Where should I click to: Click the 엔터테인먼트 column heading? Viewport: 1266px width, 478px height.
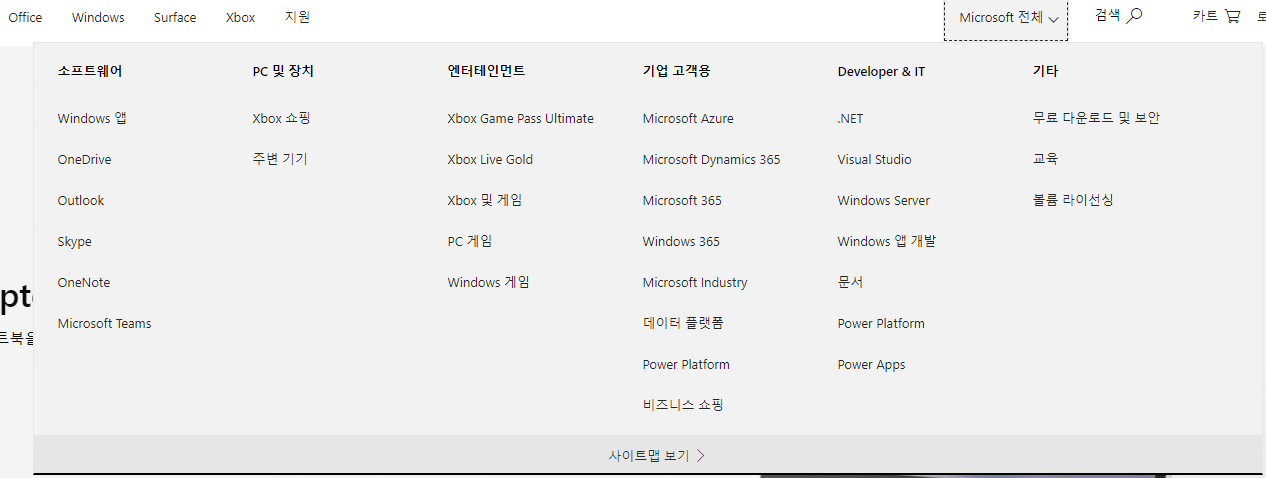tap(486, 71)
